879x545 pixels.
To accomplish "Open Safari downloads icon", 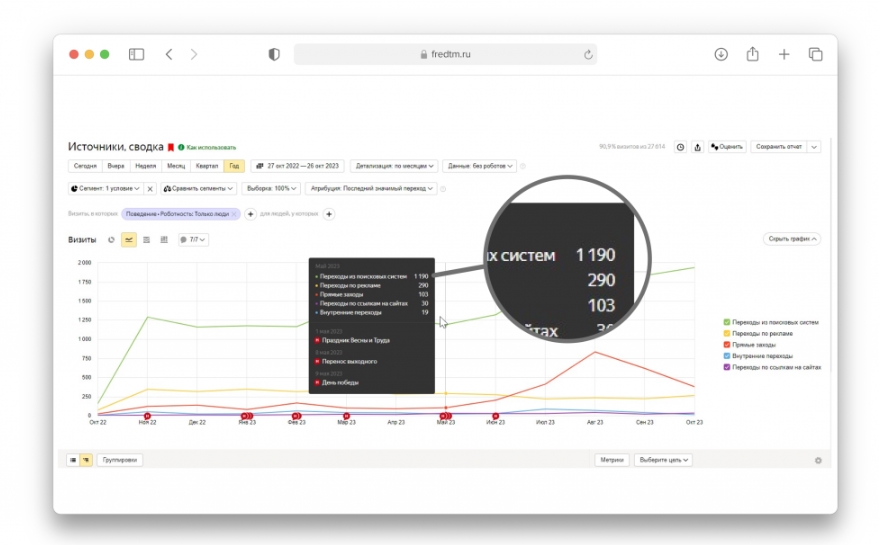I will (721, 54).
